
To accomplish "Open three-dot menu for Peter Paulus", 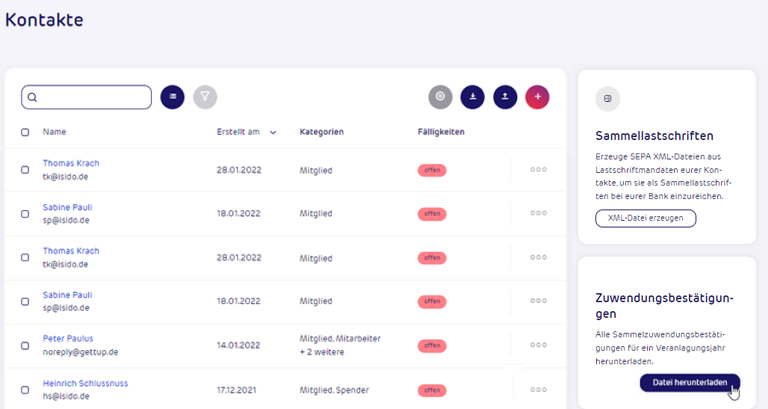I will point(538,345).
